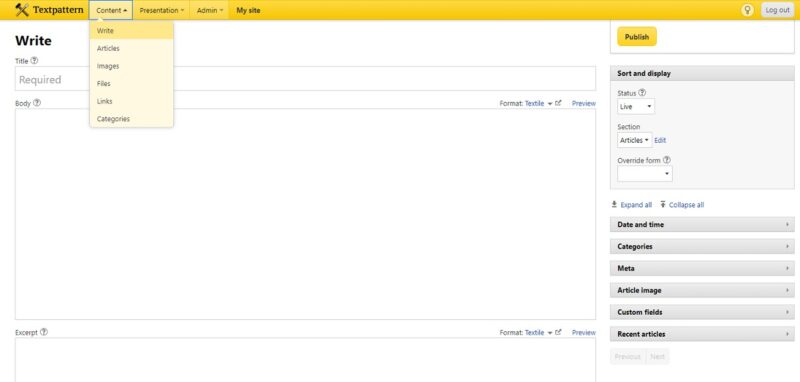
Task: Open the Excerpt field help icon
Action: [44, 332]
